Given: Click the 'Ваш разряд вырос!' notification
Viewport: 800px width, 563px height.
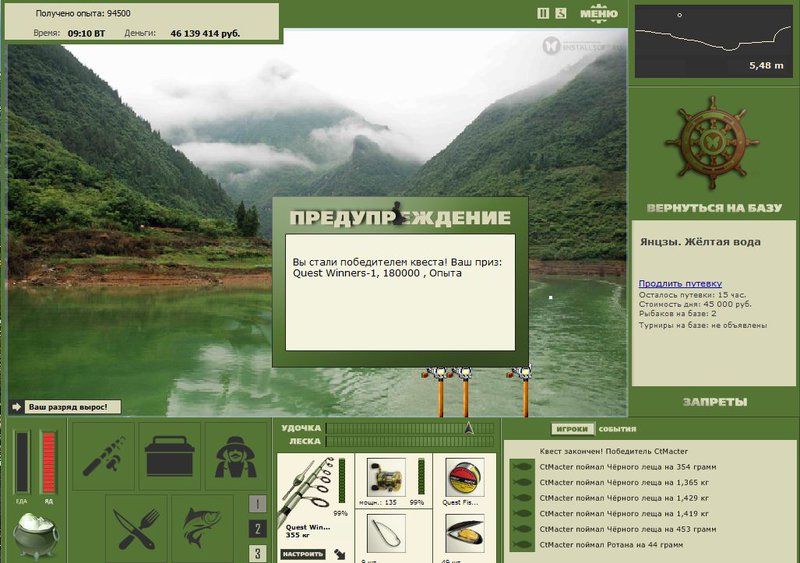Looking at the screenshot, I should (x=73, y=407).
